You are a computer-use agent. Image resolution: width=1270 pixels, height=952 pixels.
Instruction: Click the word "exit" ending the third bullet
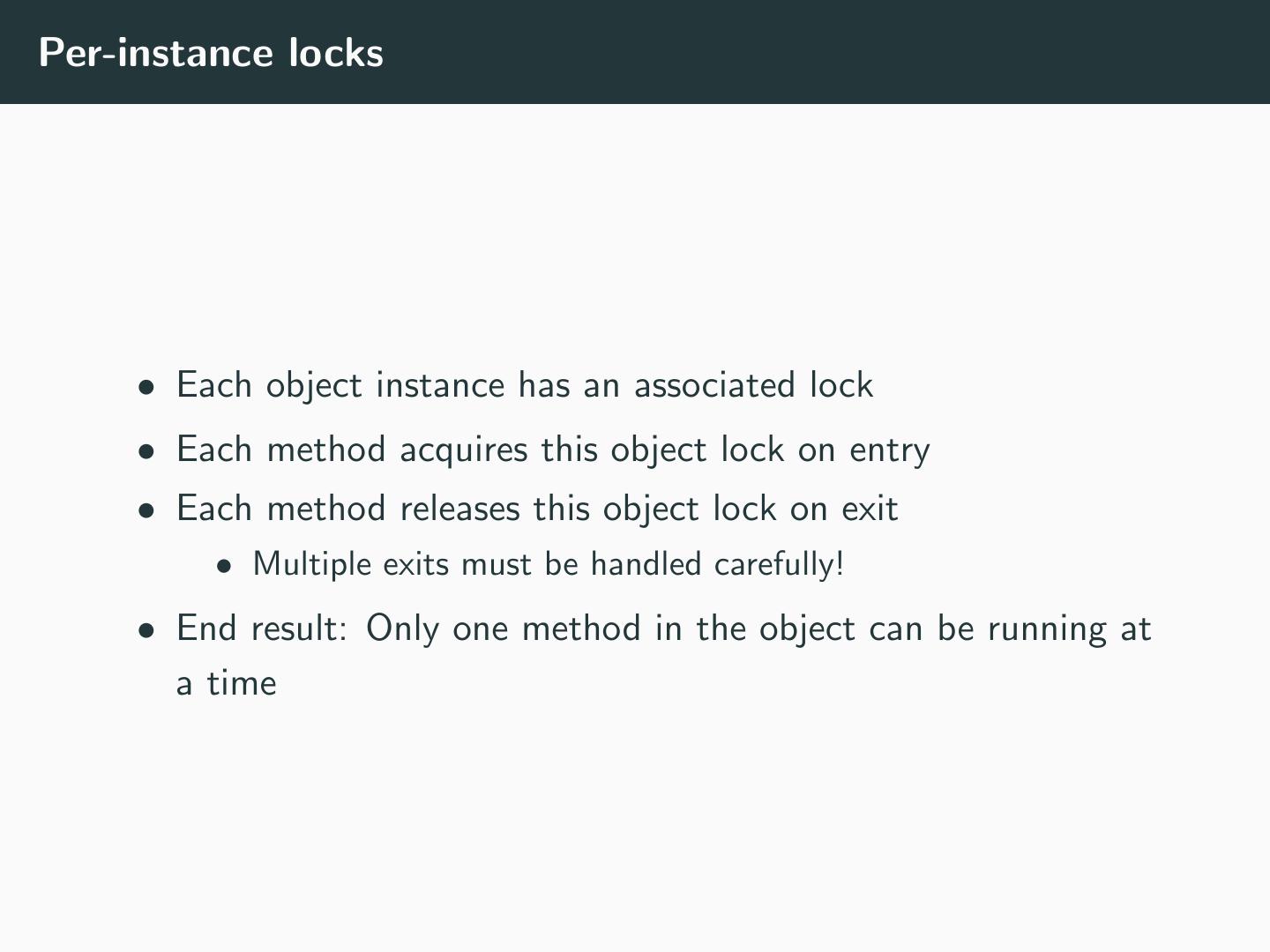[869, 509]
